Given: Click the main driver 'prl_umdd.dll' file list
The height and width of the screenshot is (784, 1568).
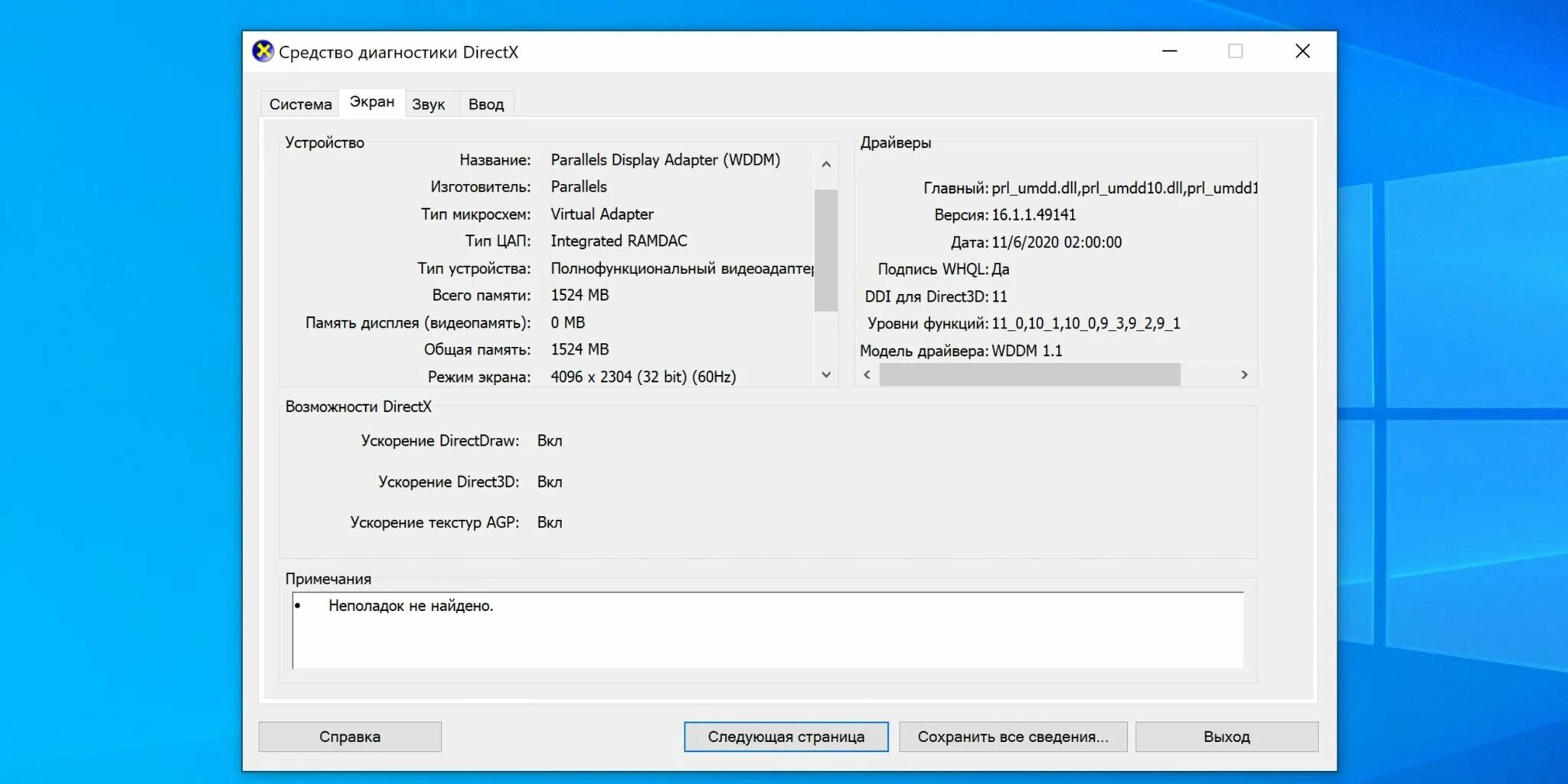Looking at the screenshot, I should (1124, 188).
